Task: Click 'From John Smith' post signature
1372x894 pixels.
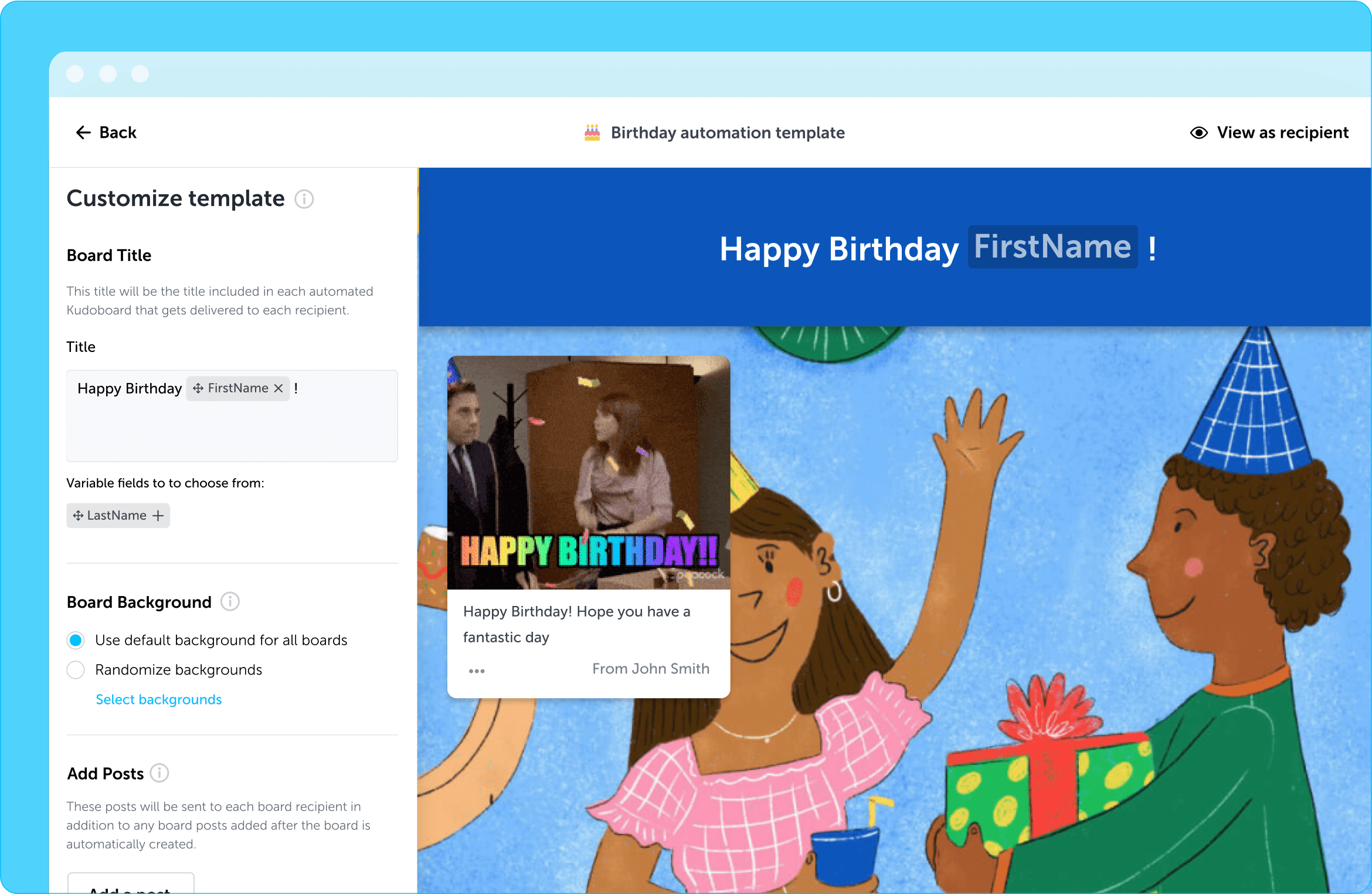Action: [x=651, y=669]
